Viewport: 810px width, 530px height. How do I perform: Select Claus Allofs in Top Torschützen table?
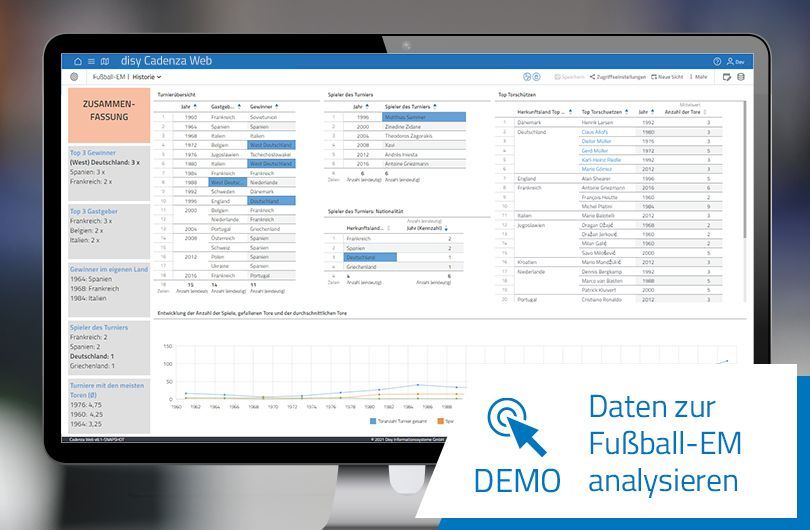coord(594,132)
